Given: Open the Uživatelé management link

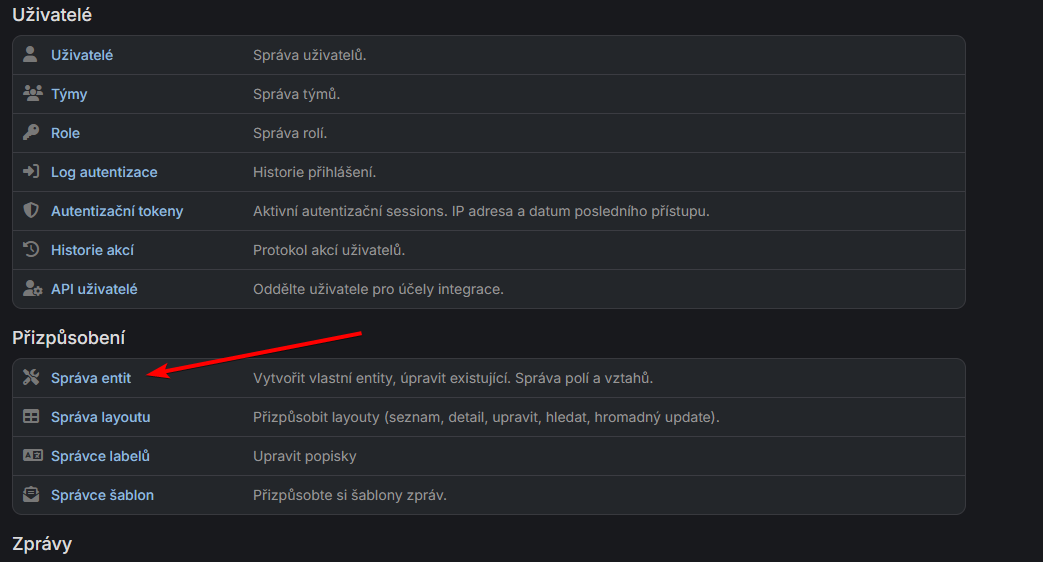Looking at the screenshot, I should (x=82, y=55).
